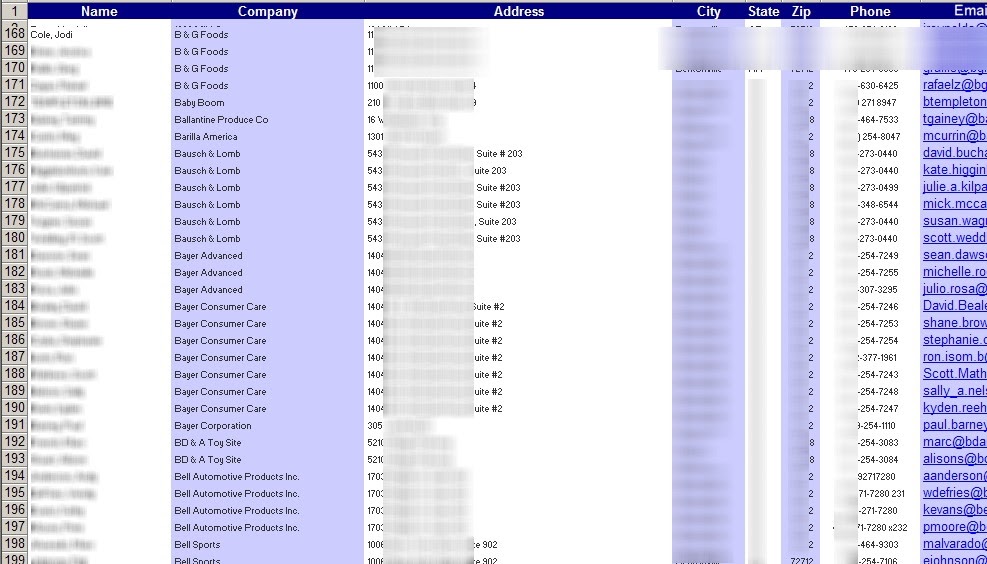Open the paul.barney email link

click(x=954, y=426)
